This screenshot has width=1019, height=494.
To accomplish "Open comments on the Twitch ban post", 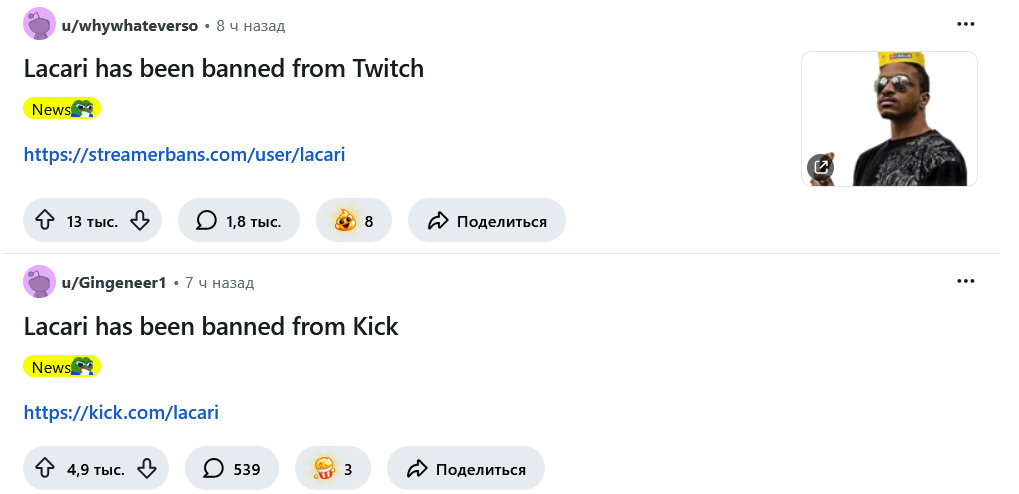I will tap(238, 221).
